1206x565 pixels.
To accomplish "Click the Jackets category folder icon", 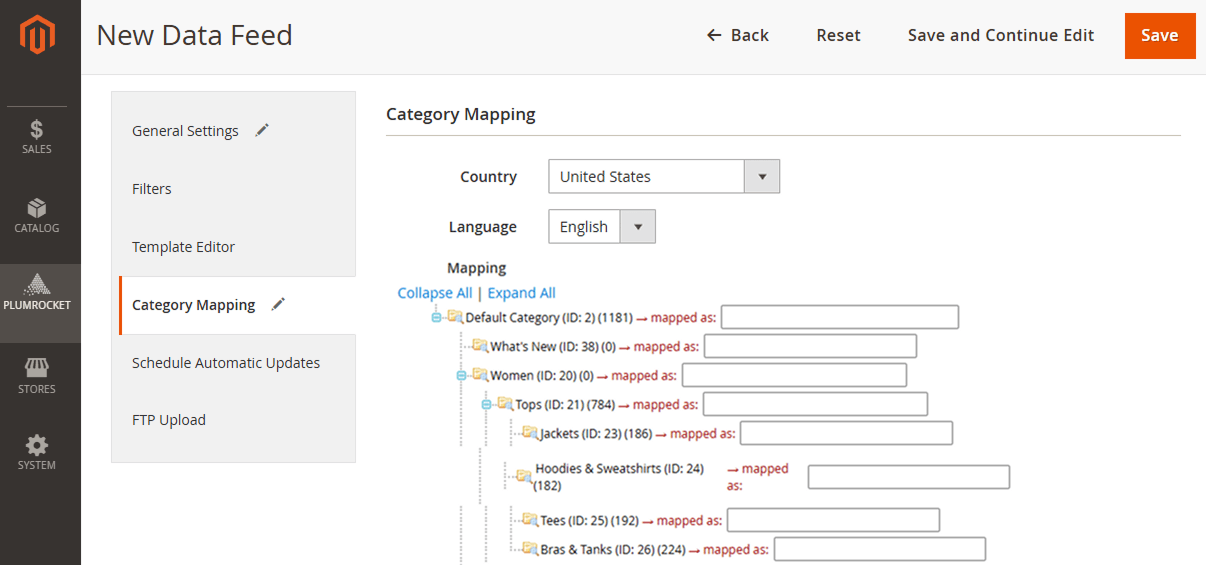I will click(x=530, y=433).
